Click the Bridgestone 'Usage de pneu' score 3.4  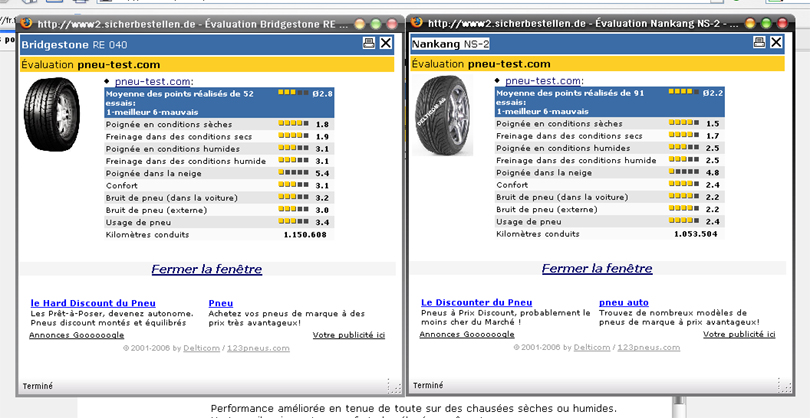pyautogui.click(x=322, y=223)
